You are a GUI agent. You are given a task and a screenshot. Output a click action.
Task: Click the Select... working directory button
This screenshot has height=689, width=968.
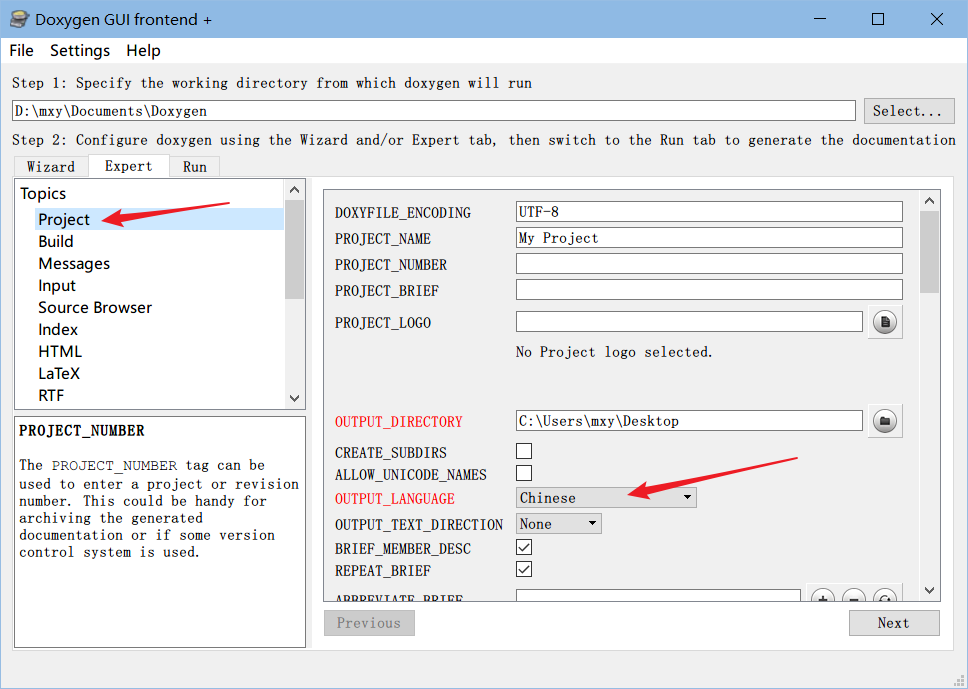point(908,111)
